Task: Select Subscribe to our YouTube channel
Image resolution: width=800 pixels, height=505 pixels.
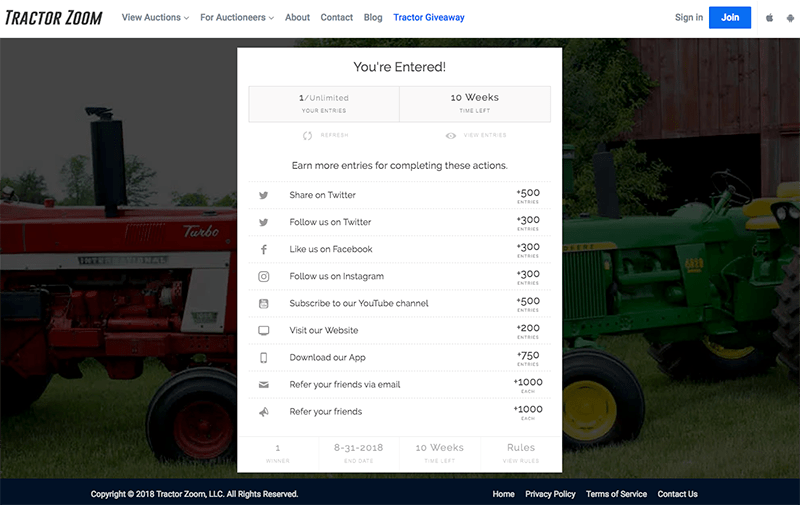Action: click(399, 304)
